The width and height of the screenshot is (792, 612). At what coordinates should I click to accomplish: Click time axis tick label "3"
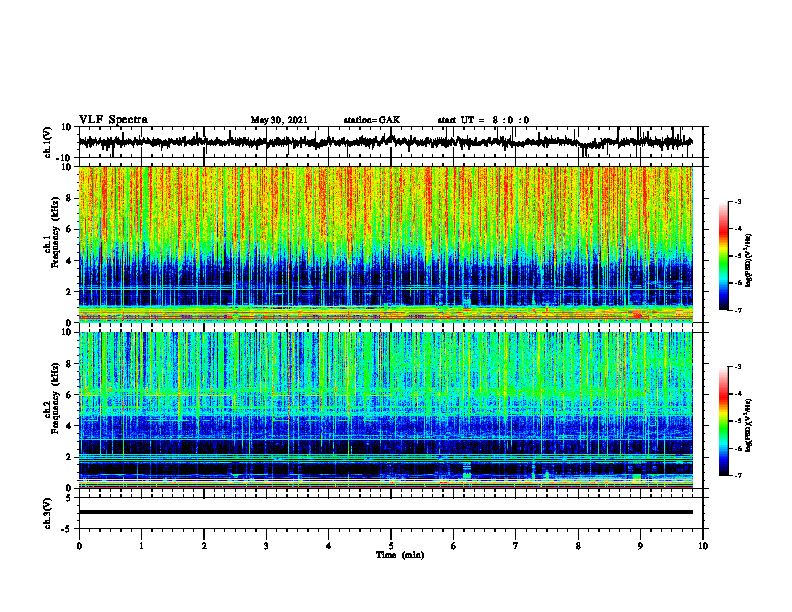[266, 546]
